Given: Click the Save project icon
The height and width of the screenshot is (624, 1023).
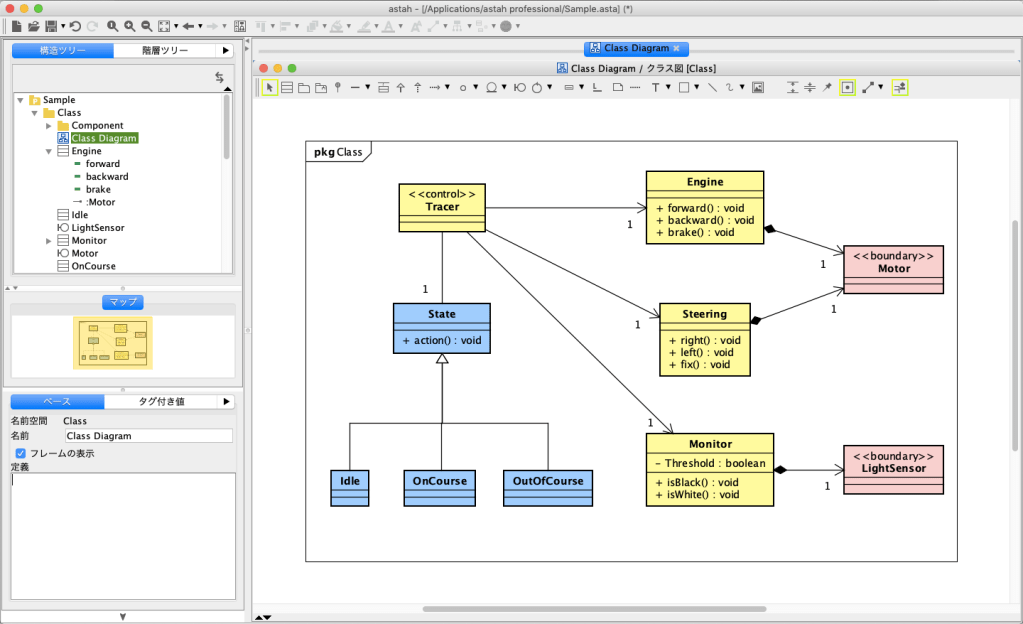Looking at the screenshot, I should (x=50, y=26).
